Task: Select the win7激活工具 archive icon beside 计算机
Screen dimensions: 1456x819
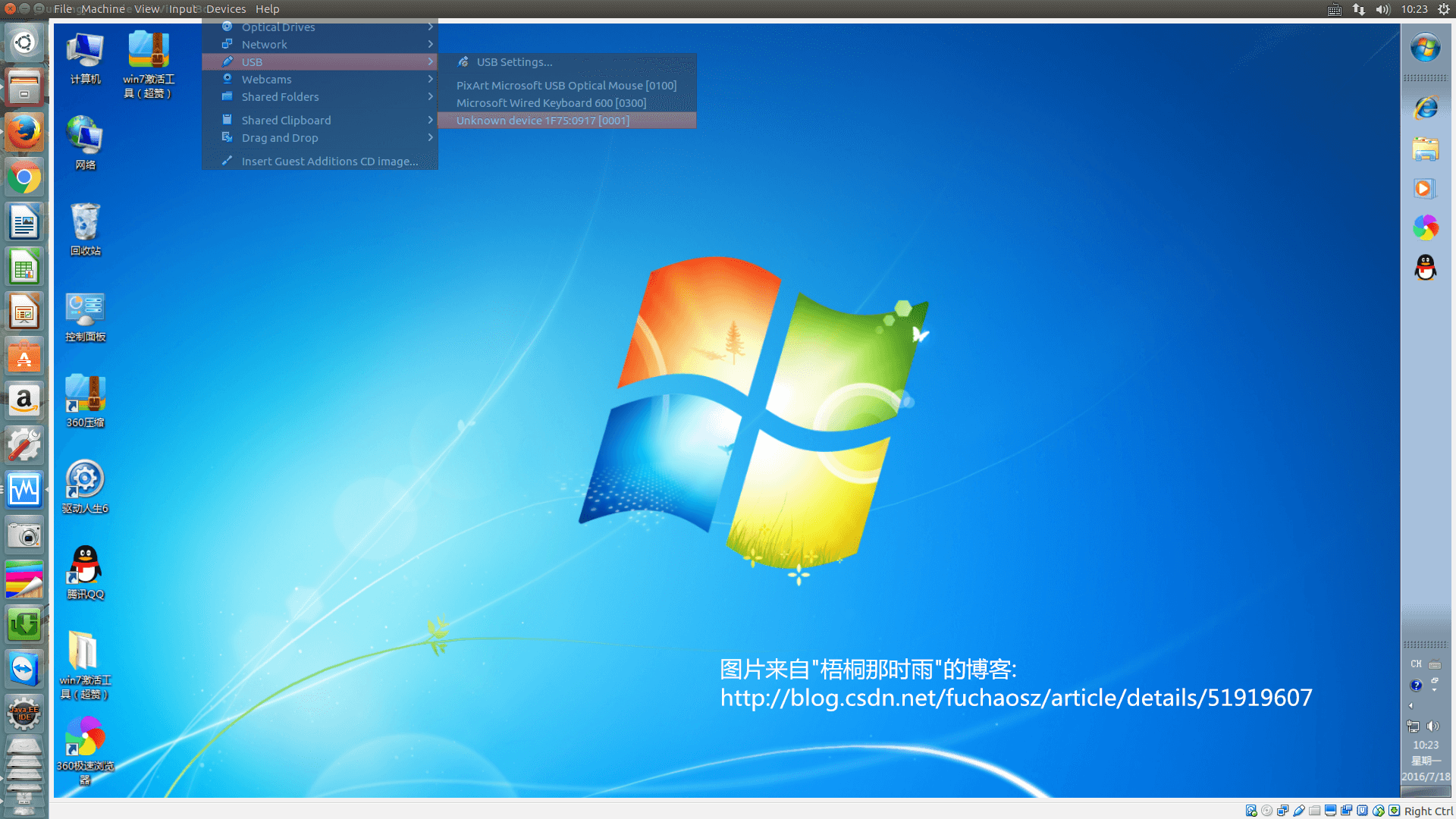Action: [149, 64]
